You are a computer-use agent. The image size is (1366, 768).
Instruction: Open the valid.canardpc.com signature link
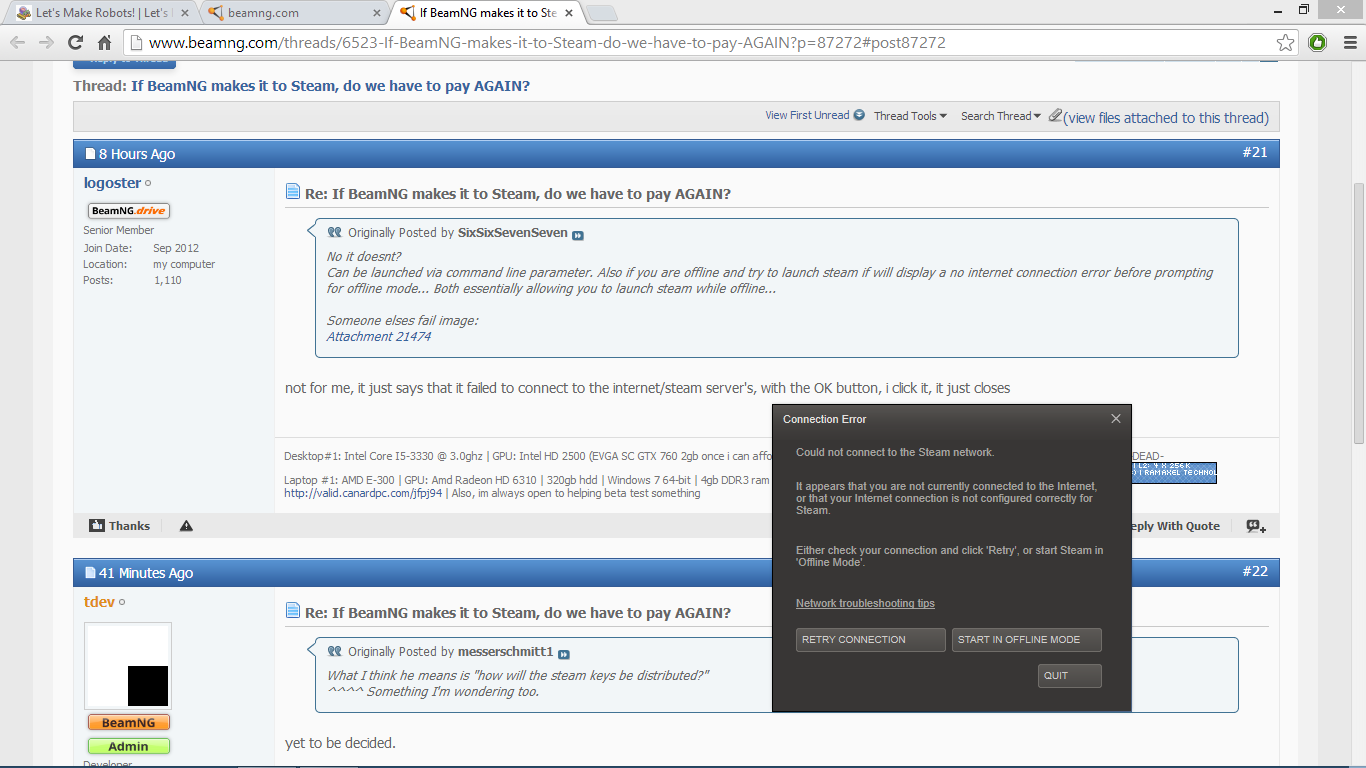click(363, 493)
